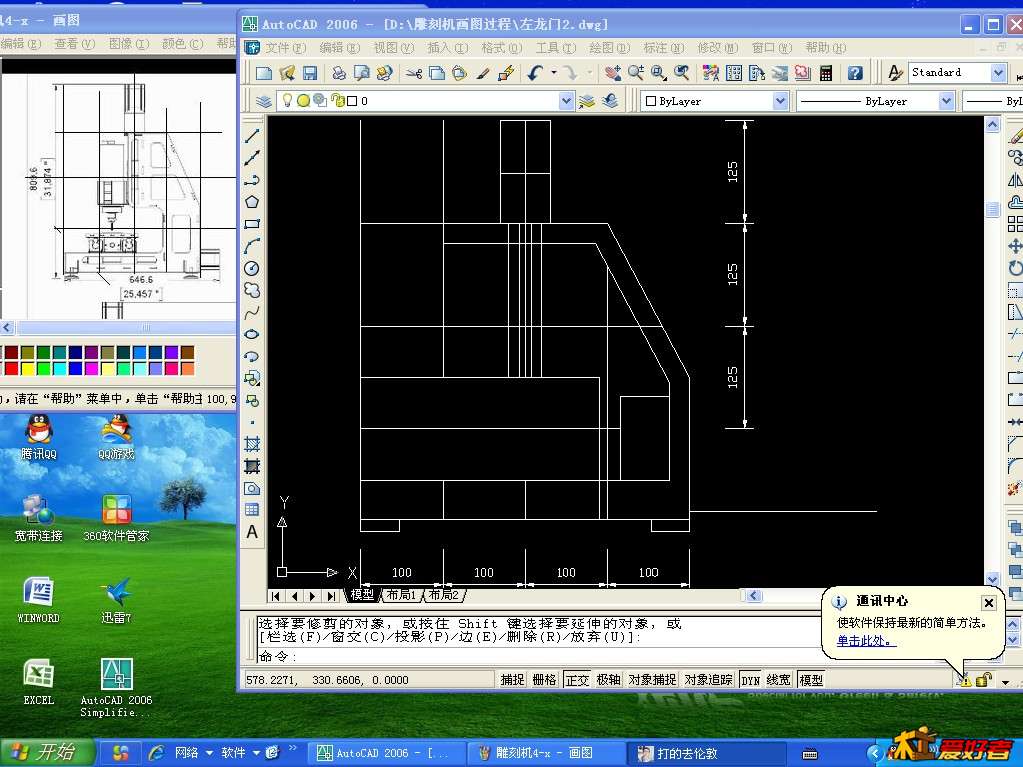
Task: Select the Line draw tool in AutoCAD
Action: (x=252, y=136)
